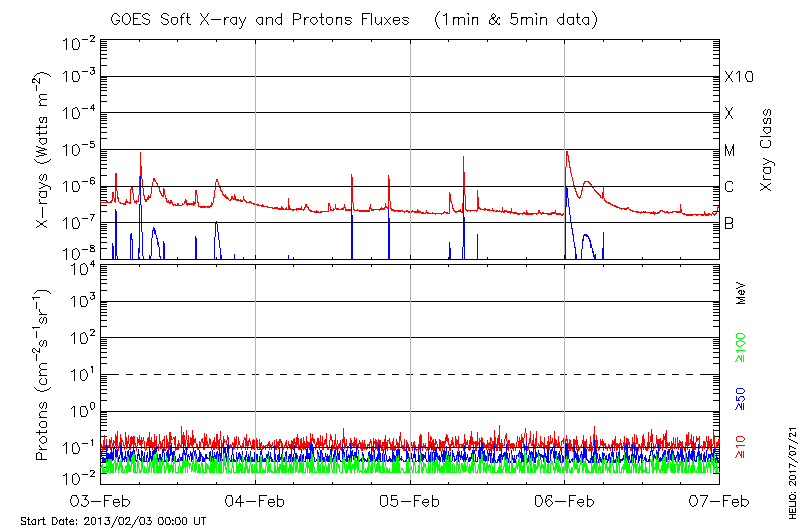Image resolution: width=800 pixels, height=530 pixels.
Task: Click the green ≥100 MeV legend label
Action: (x=741, y=349)
